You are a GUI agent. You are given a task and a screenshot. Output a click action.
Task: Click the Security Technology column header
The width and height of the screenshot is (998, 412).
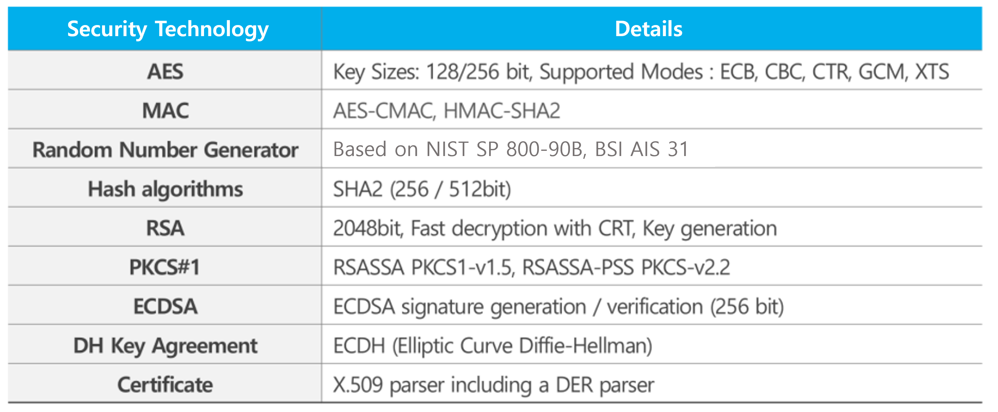pyautogui.click(x=167, y=29)
